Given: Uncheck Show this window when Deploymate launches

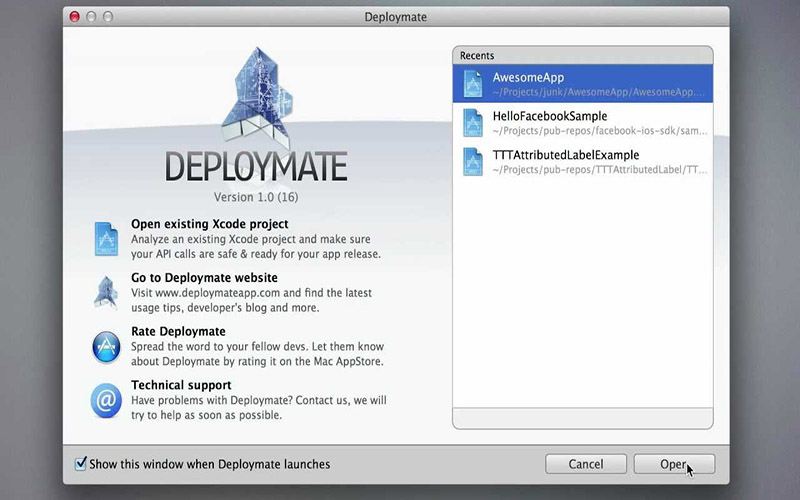Looking at the screenshot, I should pos(81,463).
